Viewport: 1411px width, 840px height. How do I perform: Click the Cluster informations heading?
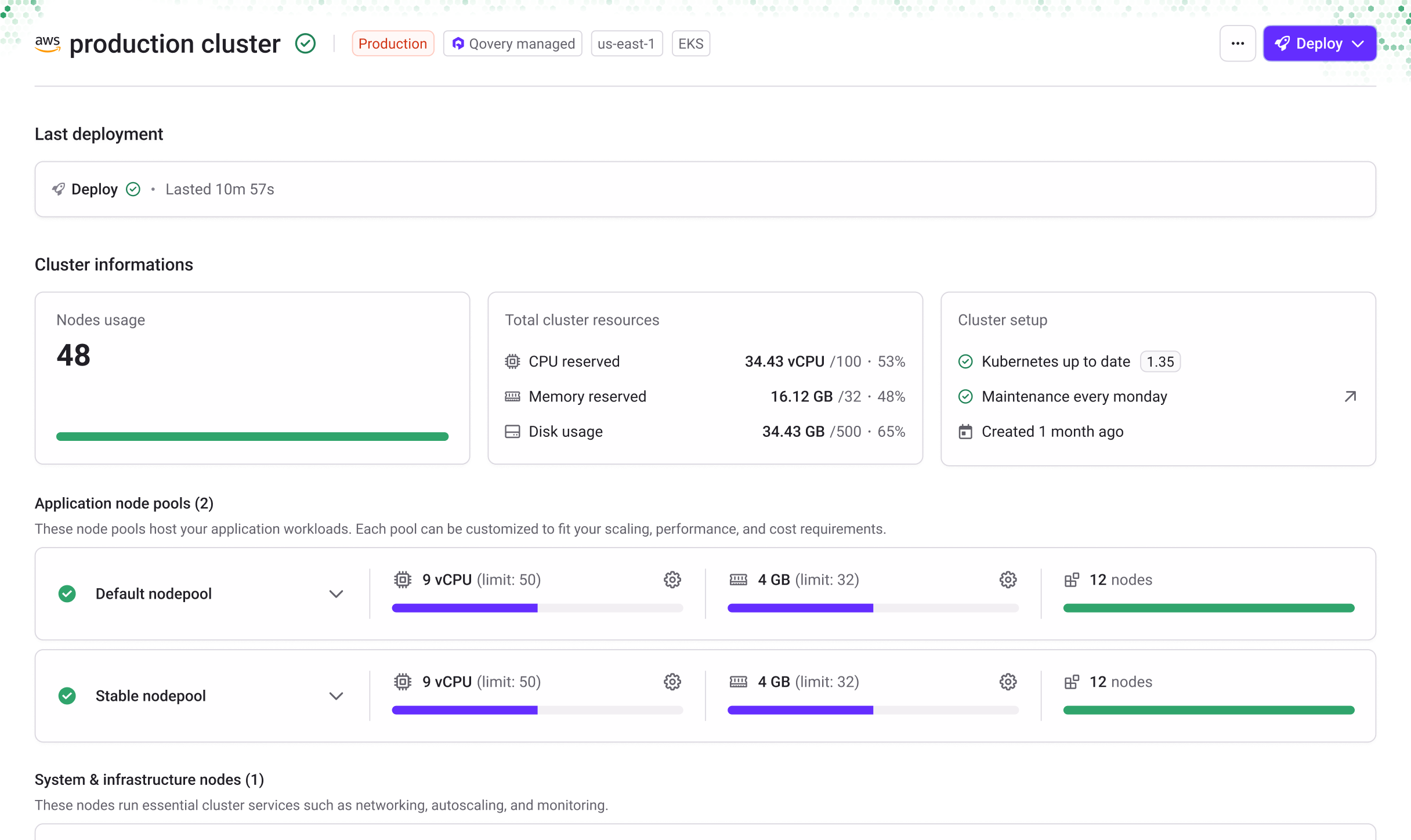[x=114, y=265]
